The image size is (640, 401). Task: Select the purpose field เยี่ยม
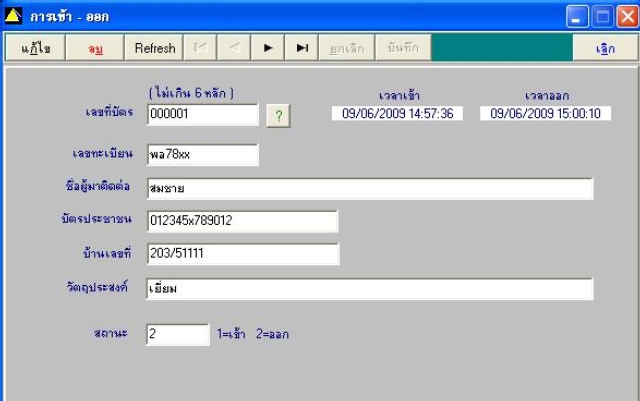point(370,289)
